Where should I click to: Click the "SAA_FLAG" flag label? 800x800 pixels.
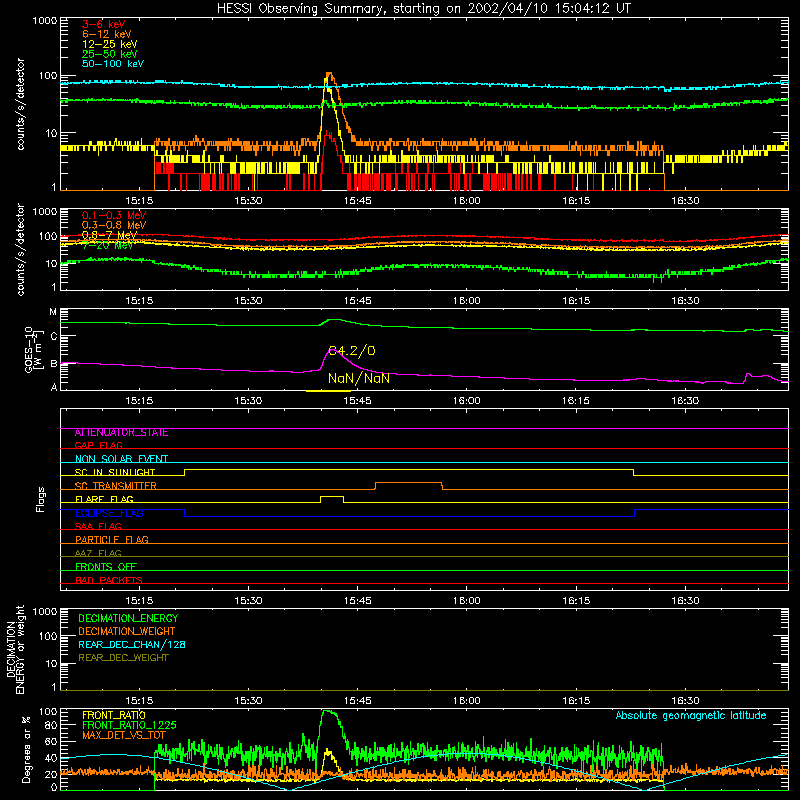[98, 526]
